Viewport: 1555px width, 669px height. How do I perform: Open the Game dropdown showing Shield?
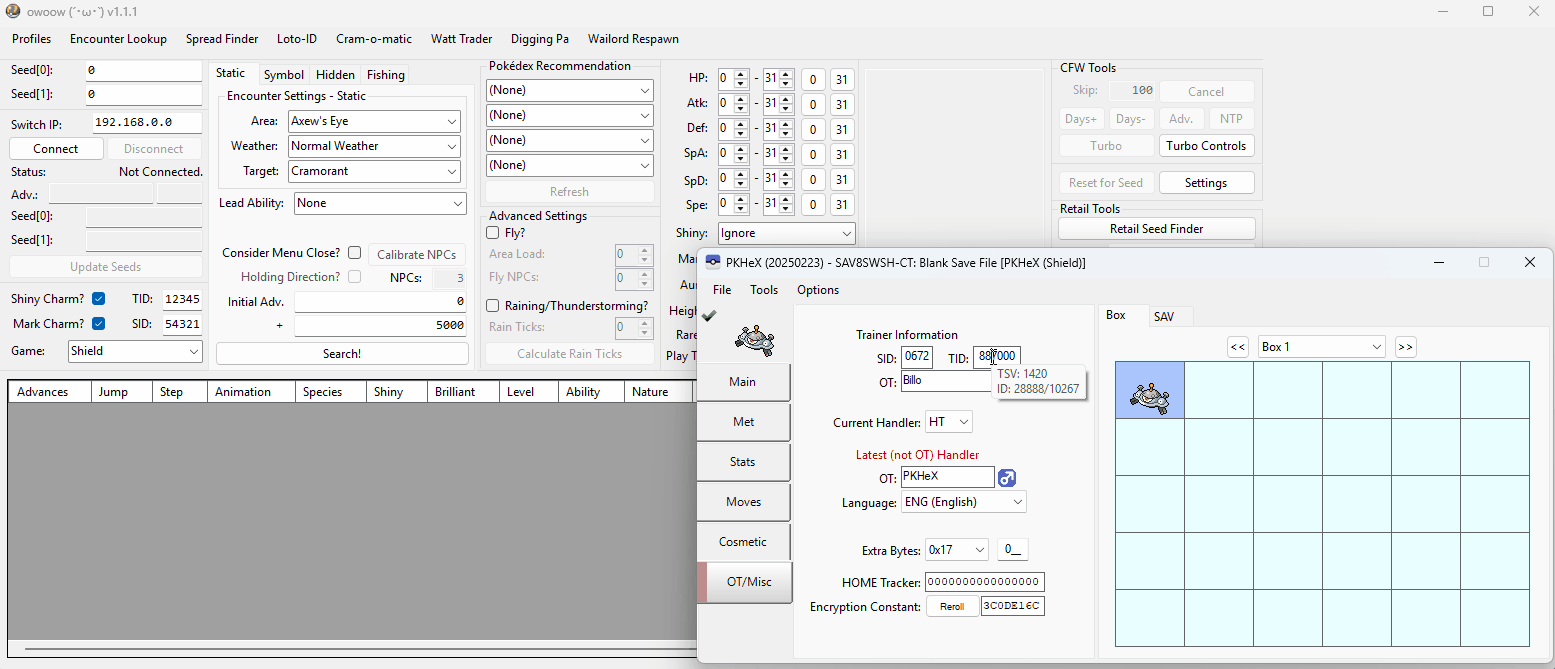click(135, 352)
